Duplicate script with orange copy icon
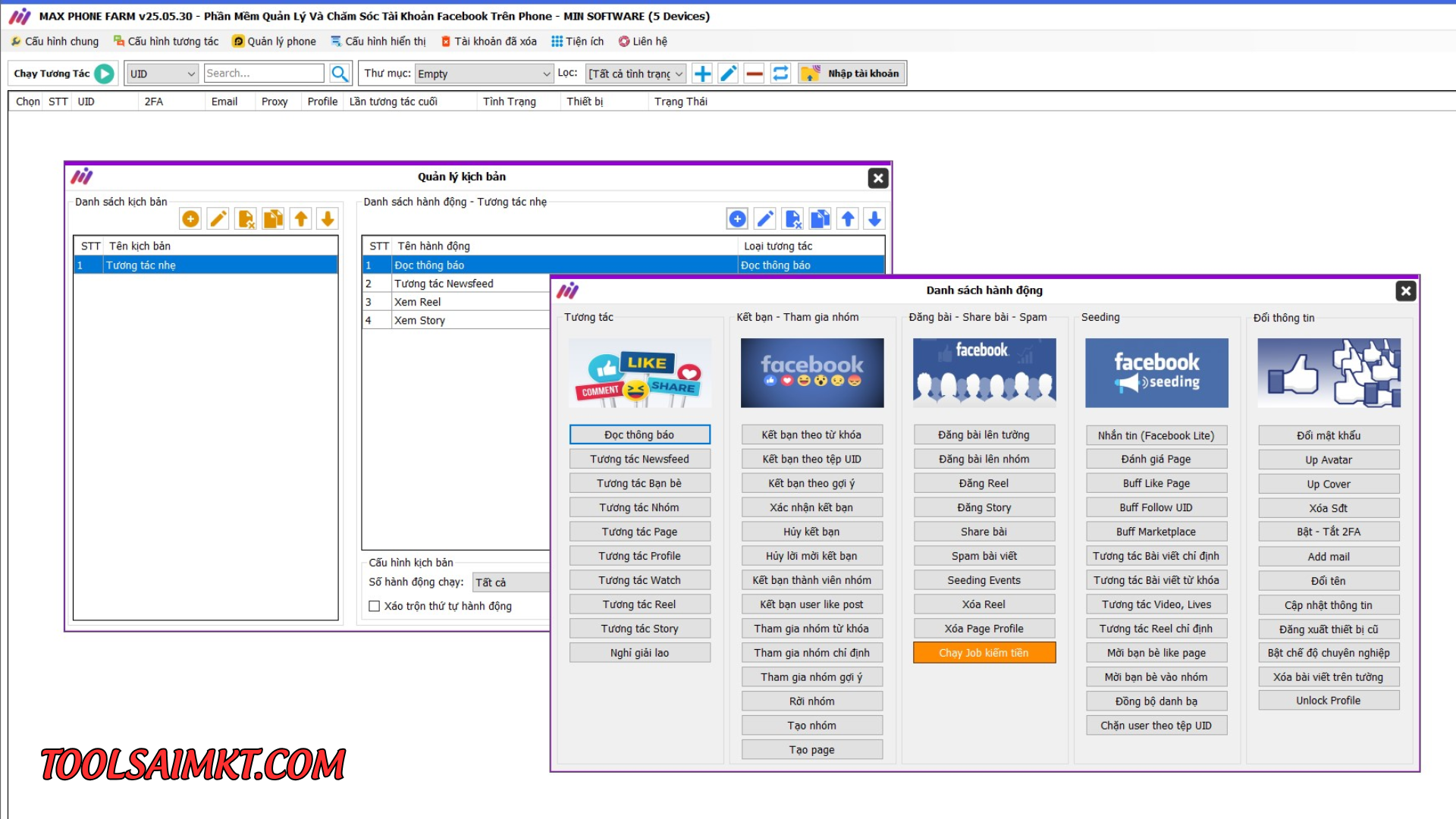The width and height of the screenshot is (1456, 819). 273,219
